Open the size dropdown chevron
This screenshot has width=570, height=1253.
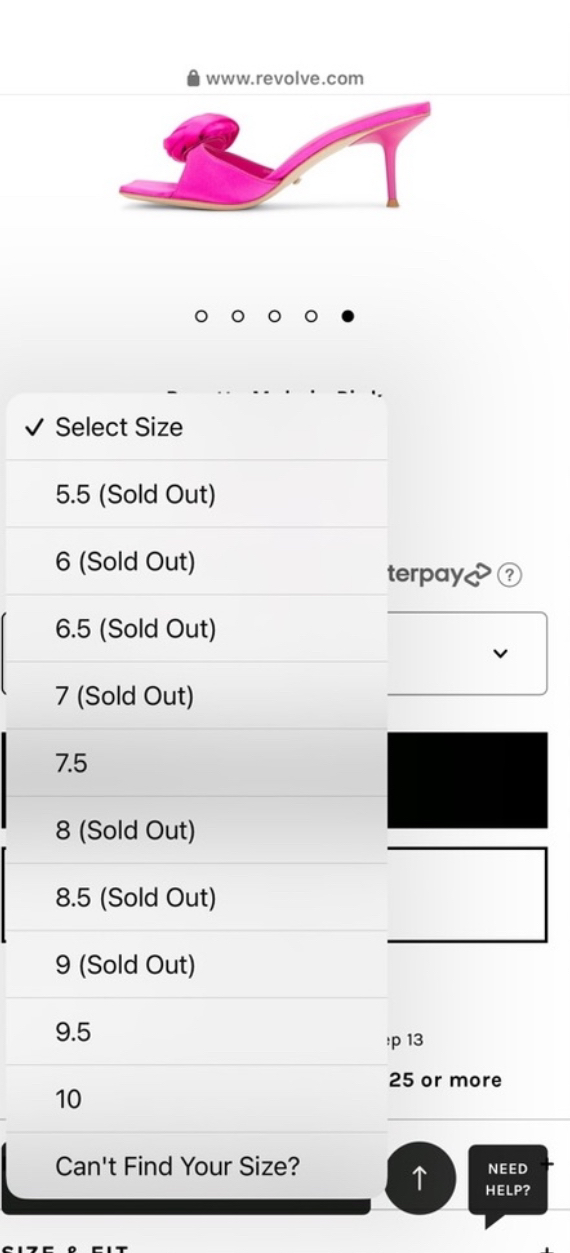click(x=501, y=653)
